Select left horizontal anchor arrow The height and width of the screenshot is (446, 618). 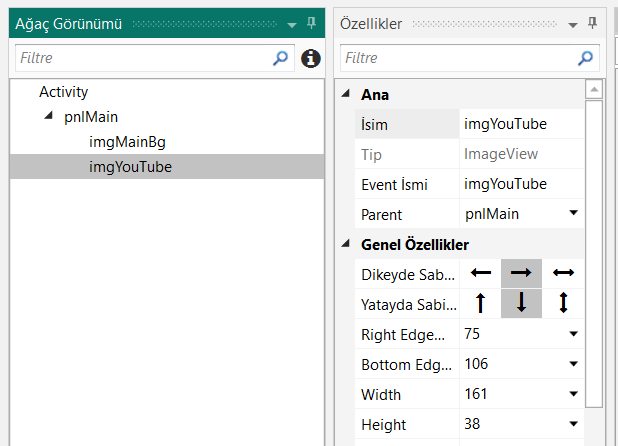[x=481, y=273]
